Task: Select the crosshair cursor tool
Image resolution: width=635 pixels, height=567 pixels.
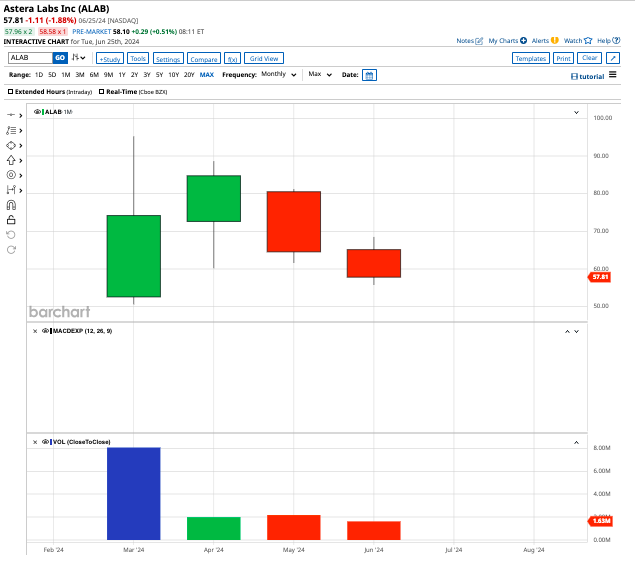Action: [x=11, y=116]
